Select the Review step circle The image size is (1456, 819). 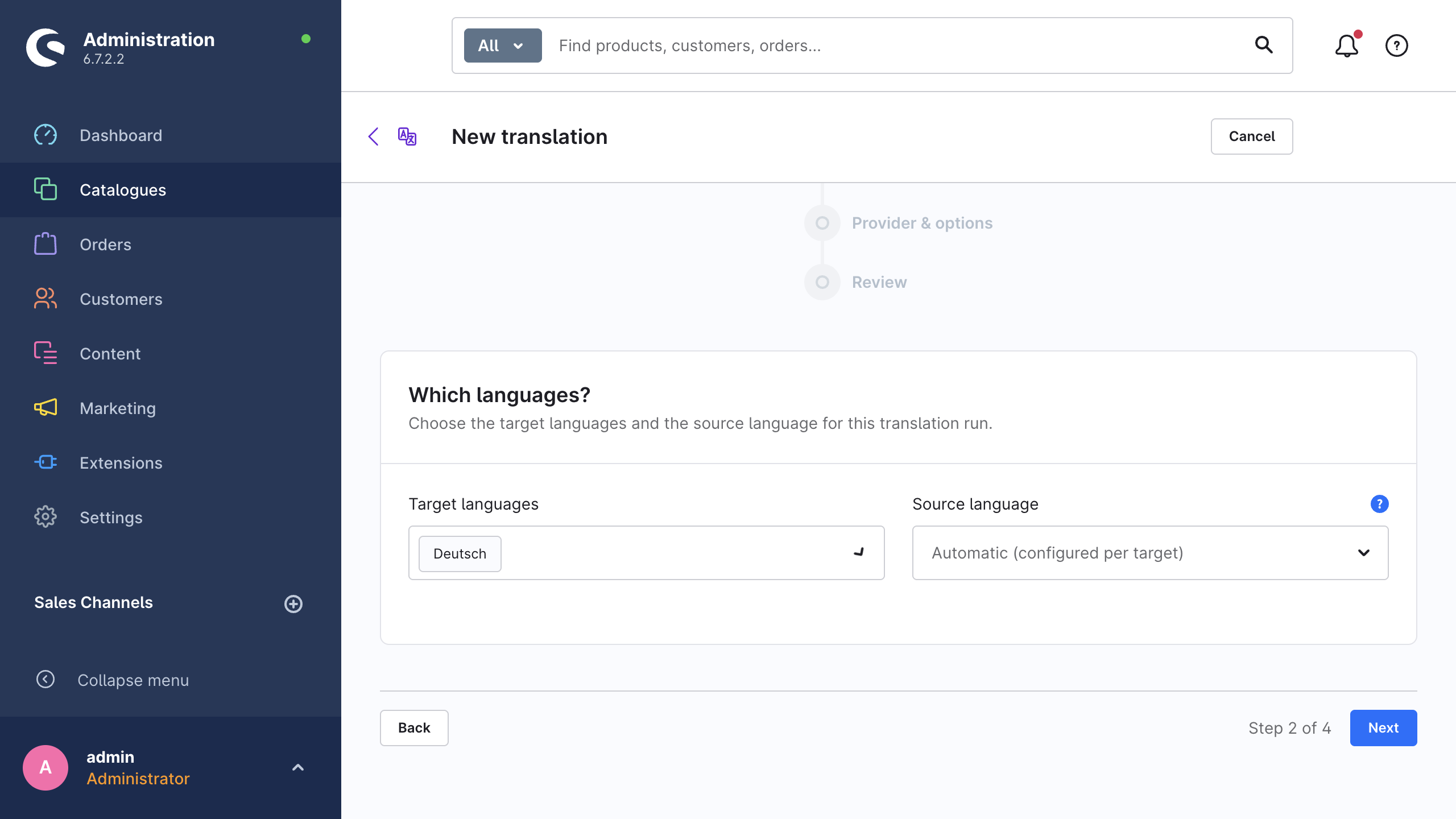822,282
